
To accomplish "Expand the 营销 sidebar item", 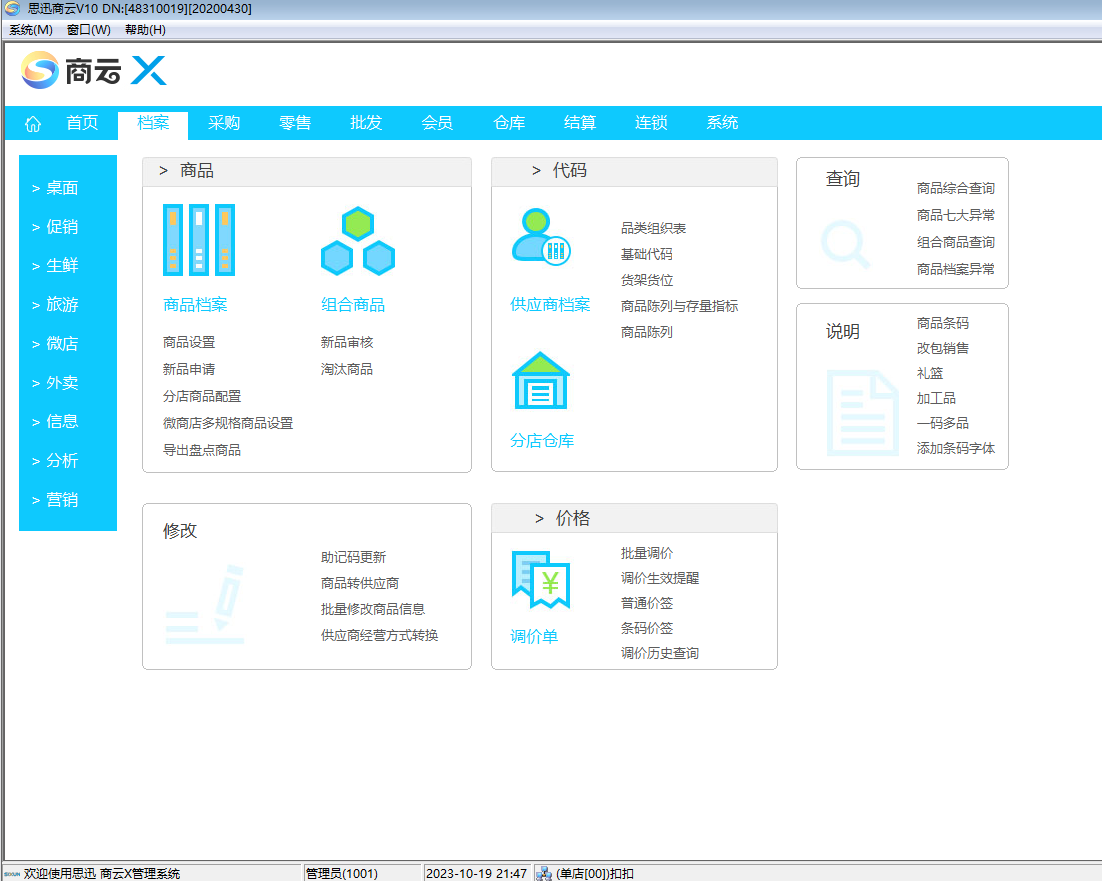I will (x=55, y=500).
